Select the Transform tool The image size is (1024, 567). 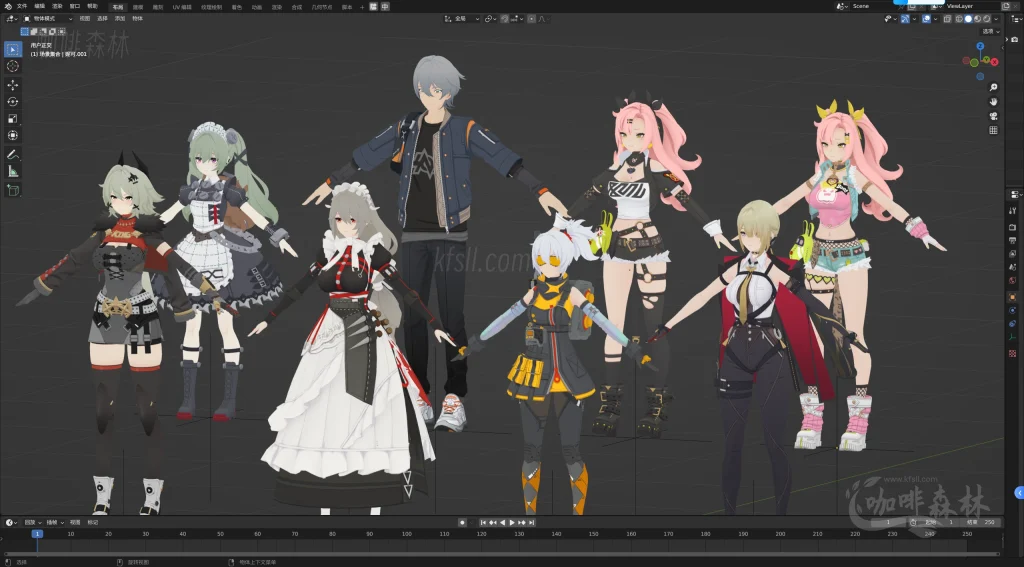click(13, 136)
